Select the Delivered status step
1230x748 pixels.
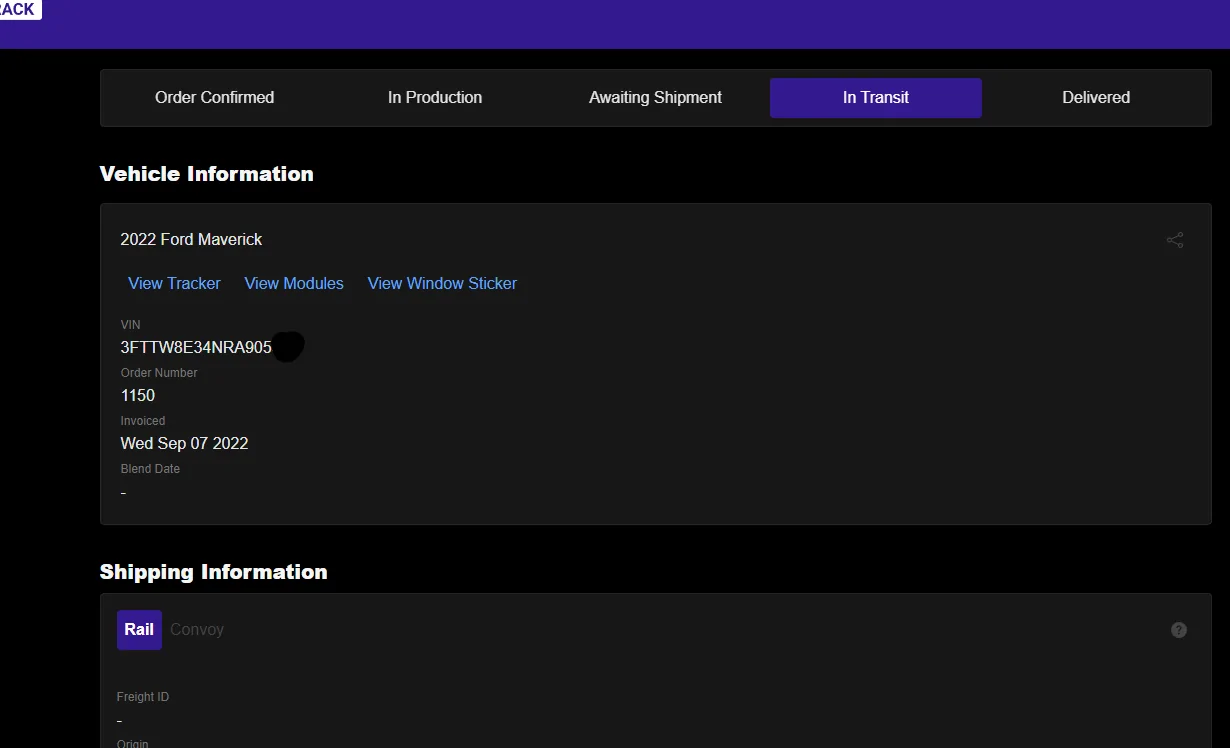pyautogui.click(x=1096, y=98)
